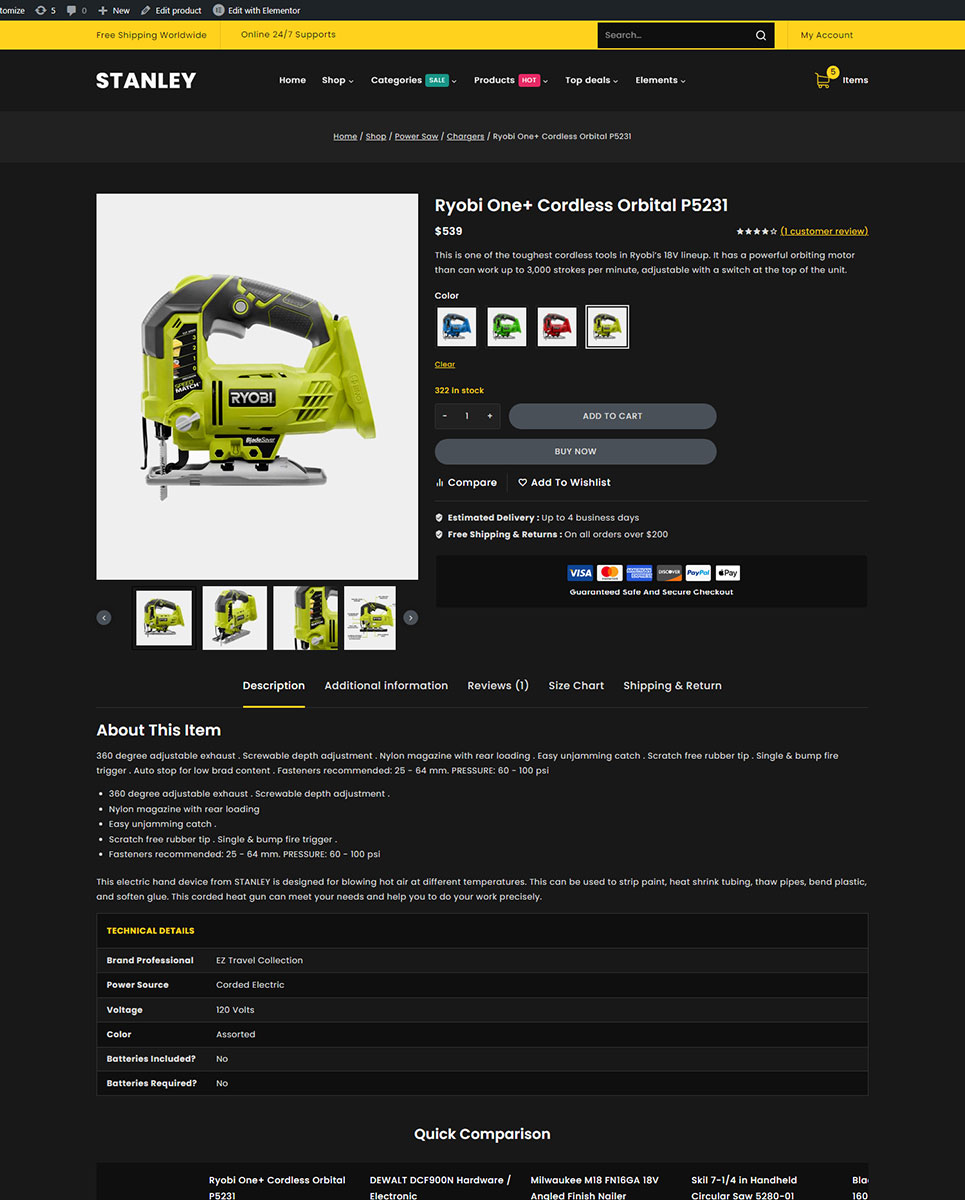965x1200 pixels.
Task: Open the Top deals dropdown menu
Action: pos(591,80)
